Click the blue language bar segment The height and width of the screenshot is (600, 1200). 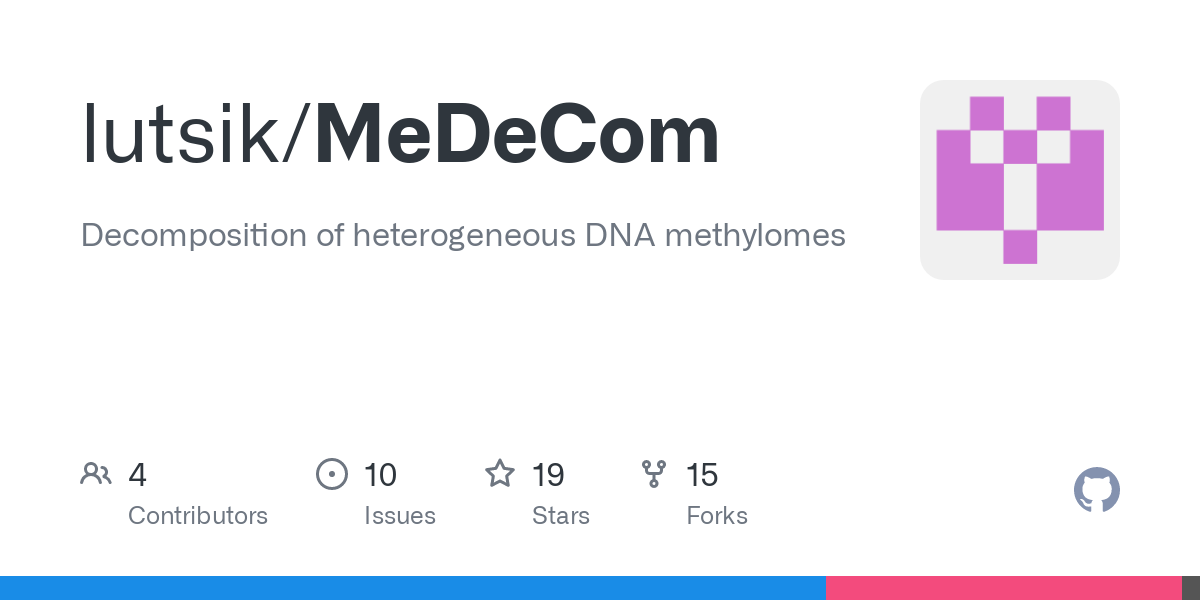pyautogui.click(x=413, y=588)
